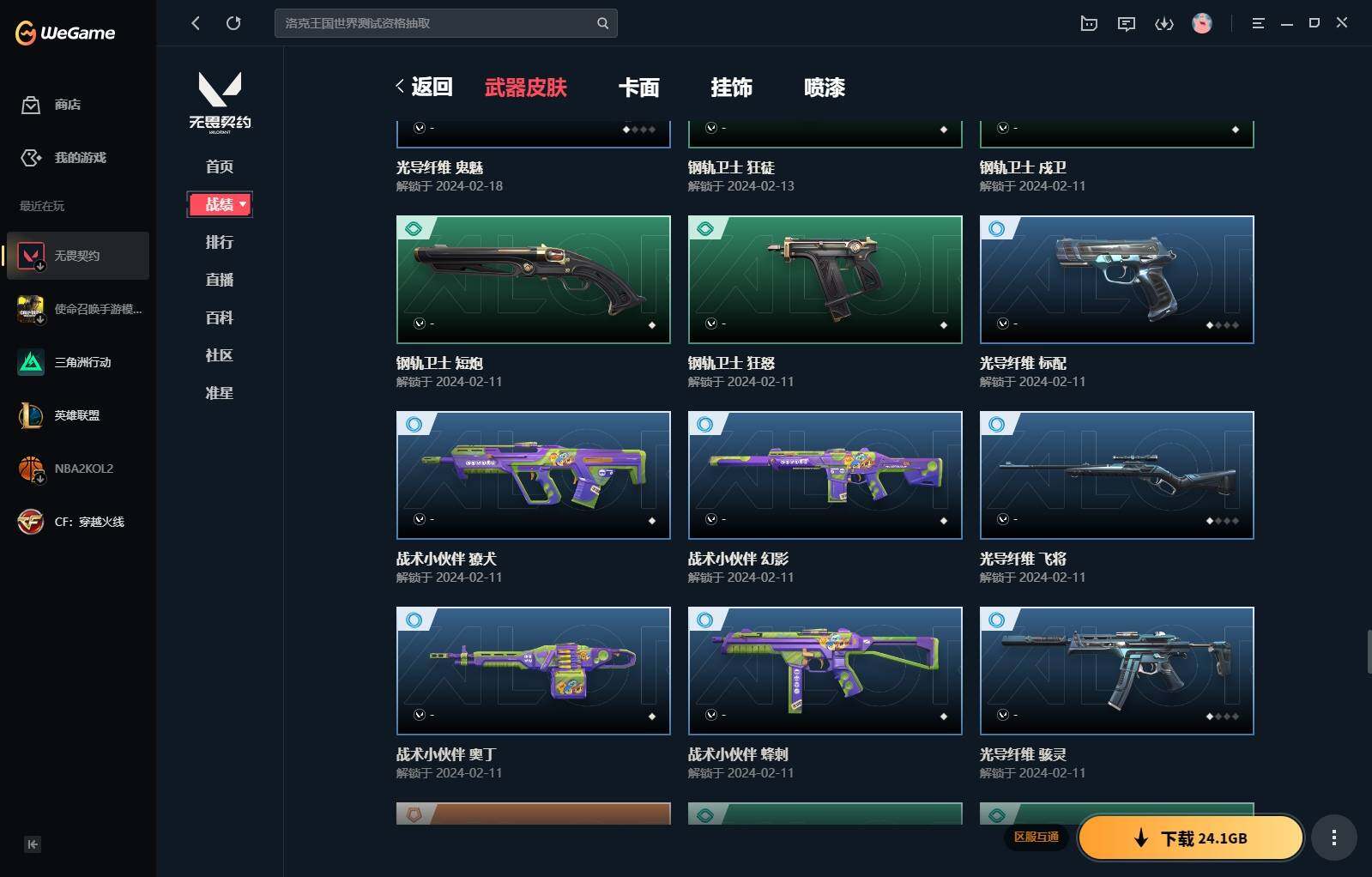Open the 百科 navigation item

coord(220,318)
